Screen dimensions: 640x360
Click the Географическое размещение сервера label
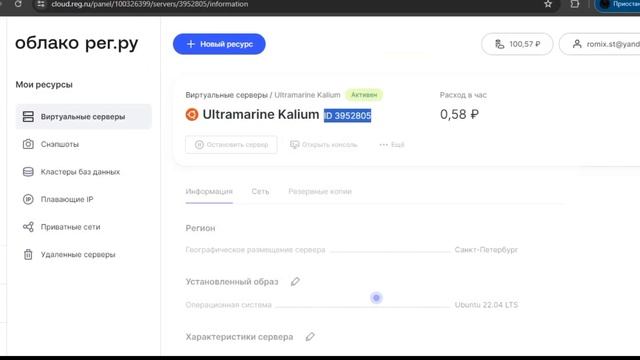click(x=256, y=249)
